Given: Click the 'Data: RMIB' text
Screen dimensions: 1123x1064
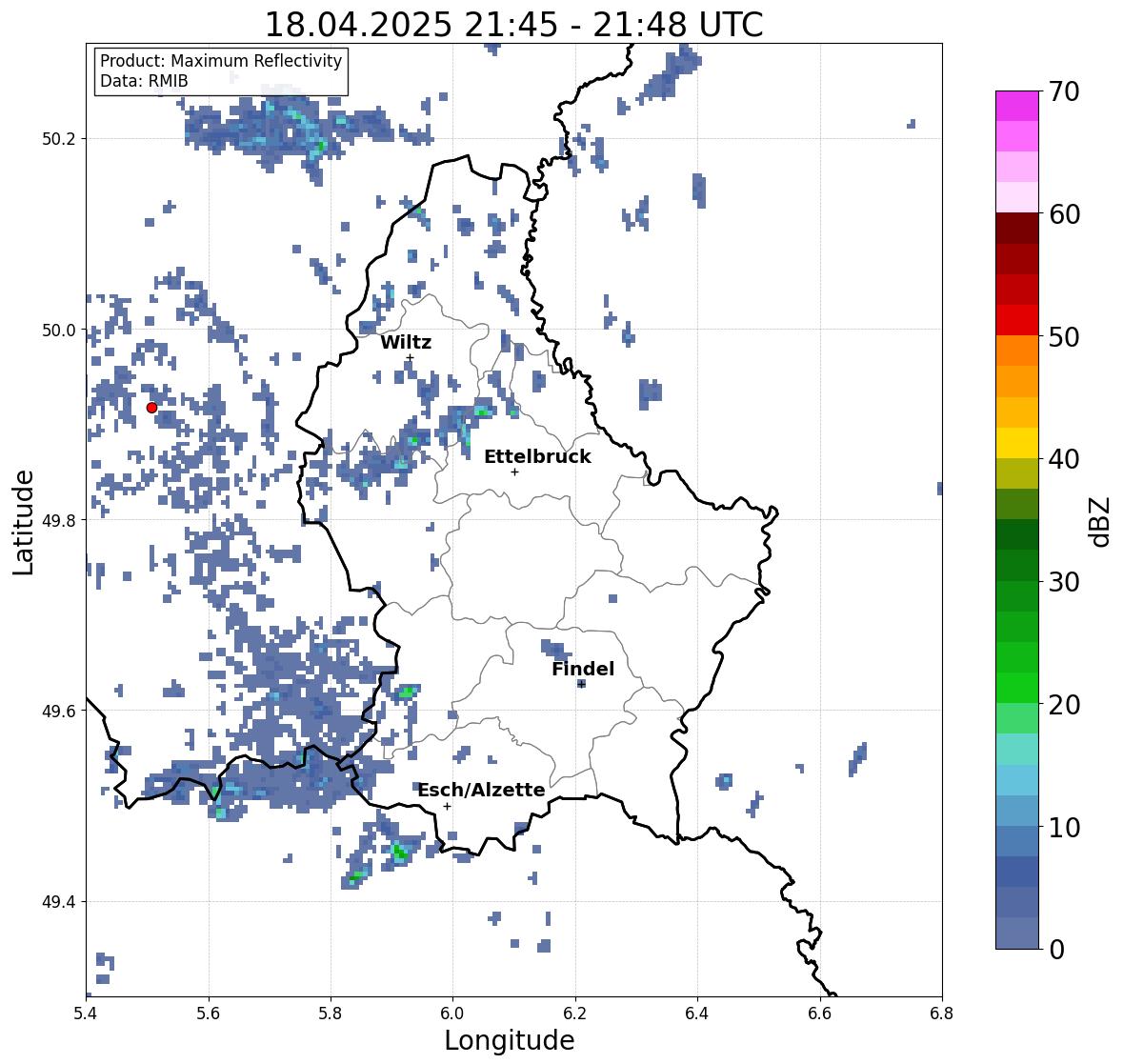Looking at the screenshot, I should point(144,81).
